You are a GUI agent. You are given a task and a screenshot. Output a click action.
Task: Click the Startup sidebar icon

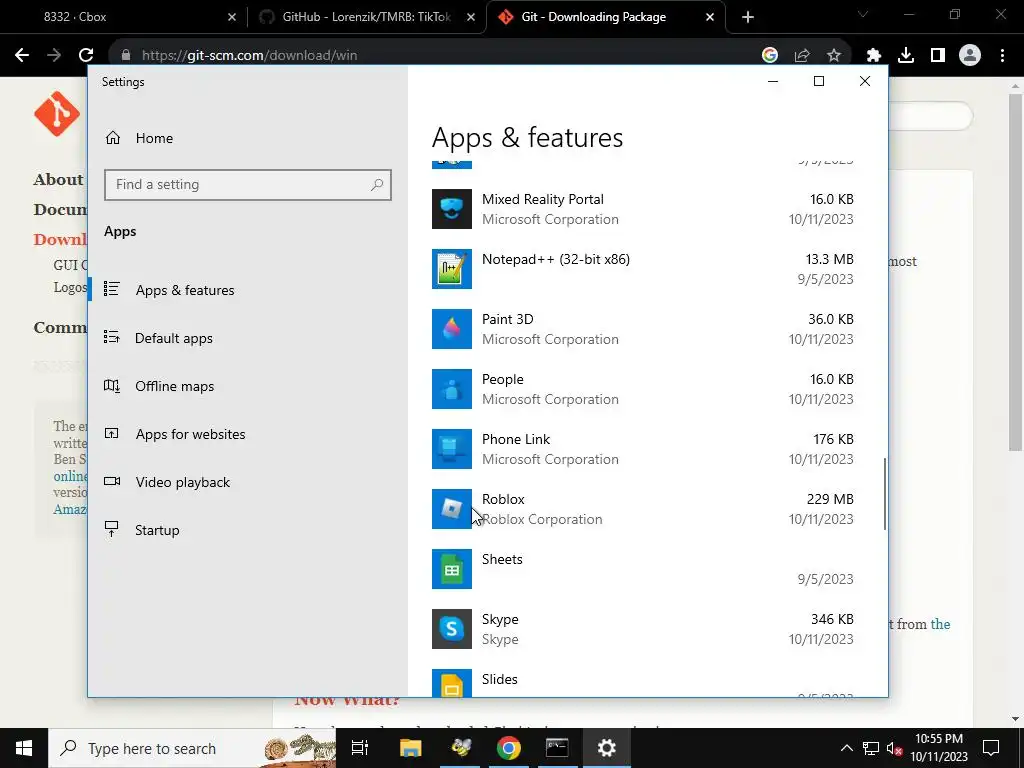pos(112,530)
